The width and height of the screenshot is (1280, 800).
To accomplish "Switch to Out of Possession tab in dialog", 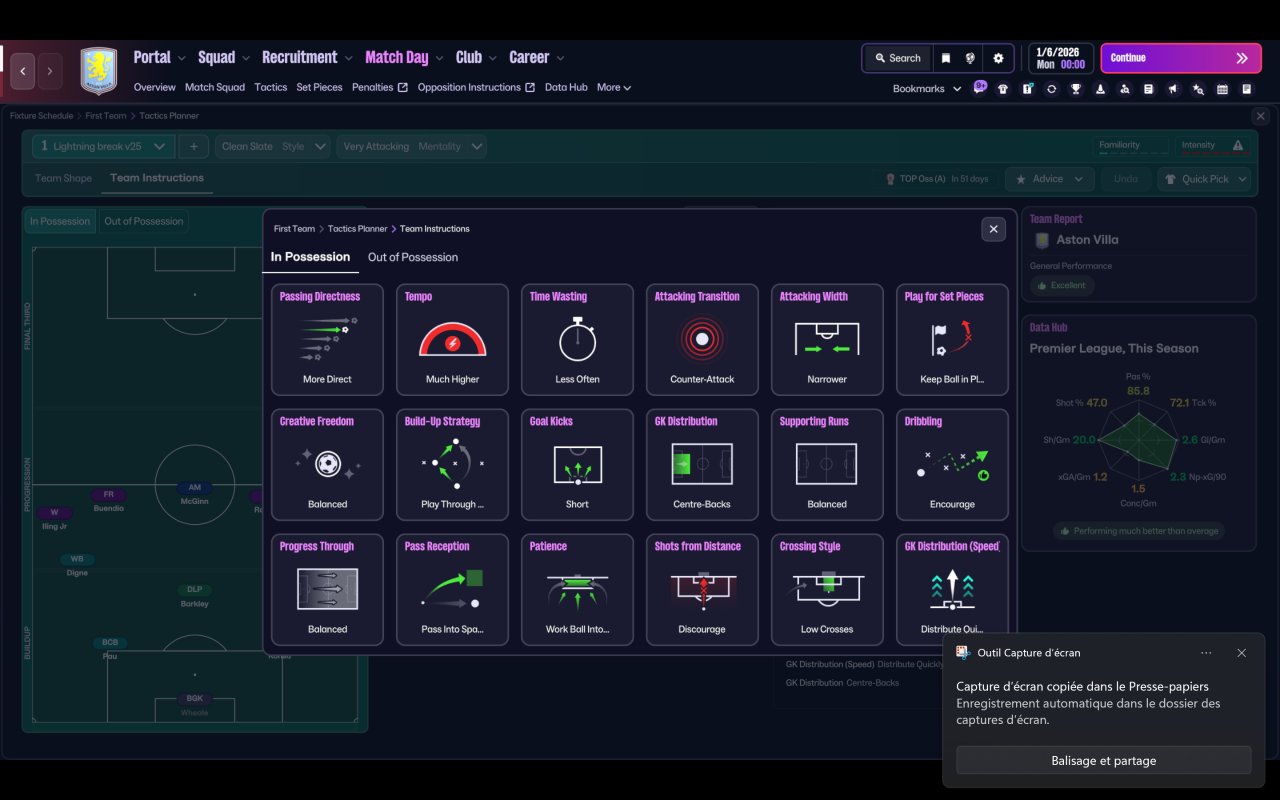I will (x=412, y=257).
